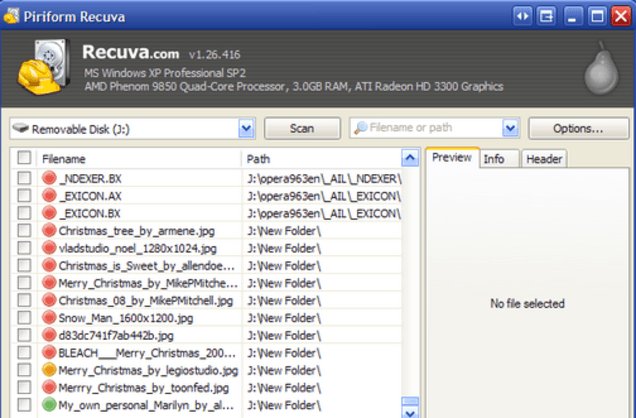
Task: Click red status icon of Christmas_08_by_MikePMitchell.jpg
Action: 49,300
